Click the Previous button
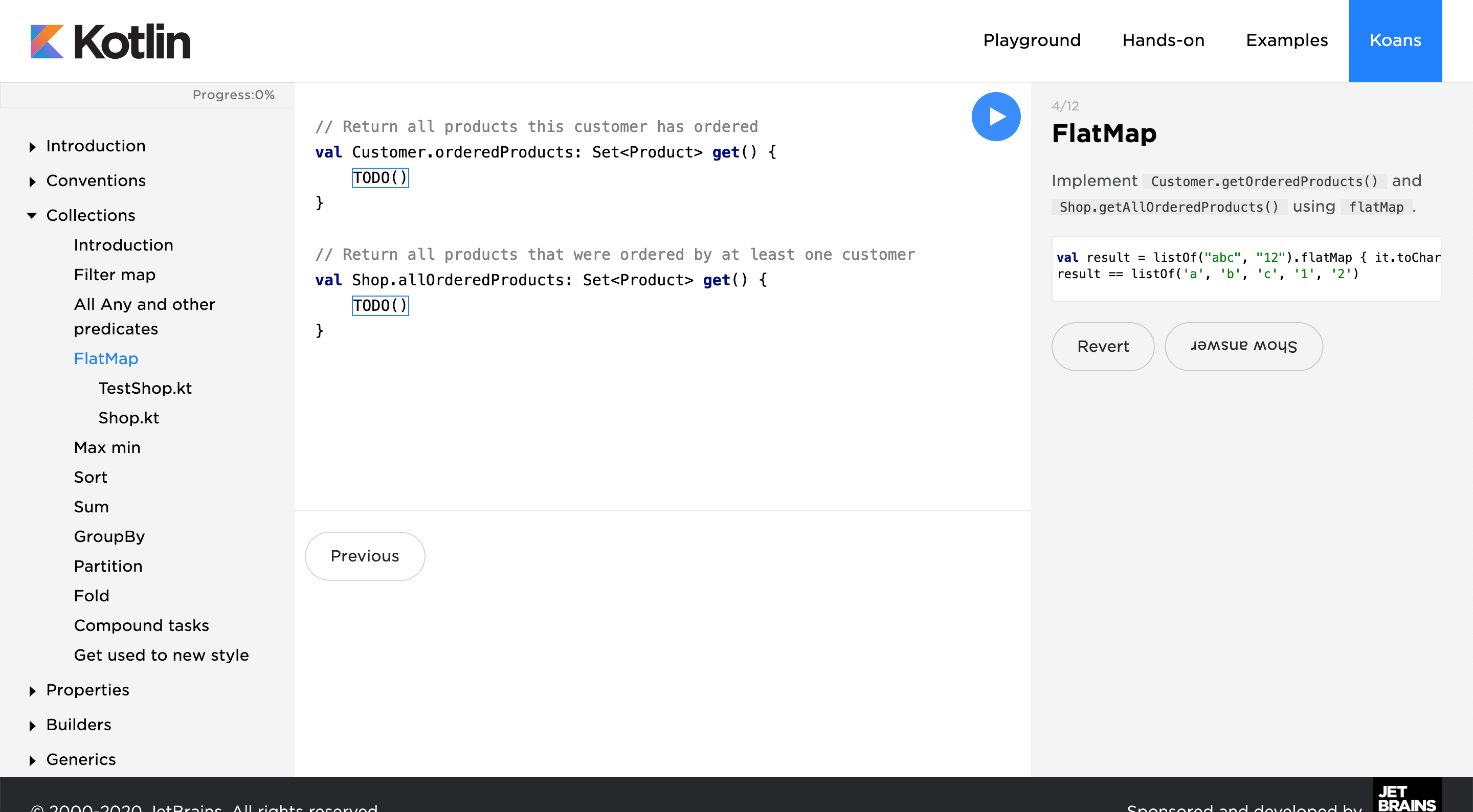Image resolution: width=1473 pixels, height=812 pixels. 364,556
